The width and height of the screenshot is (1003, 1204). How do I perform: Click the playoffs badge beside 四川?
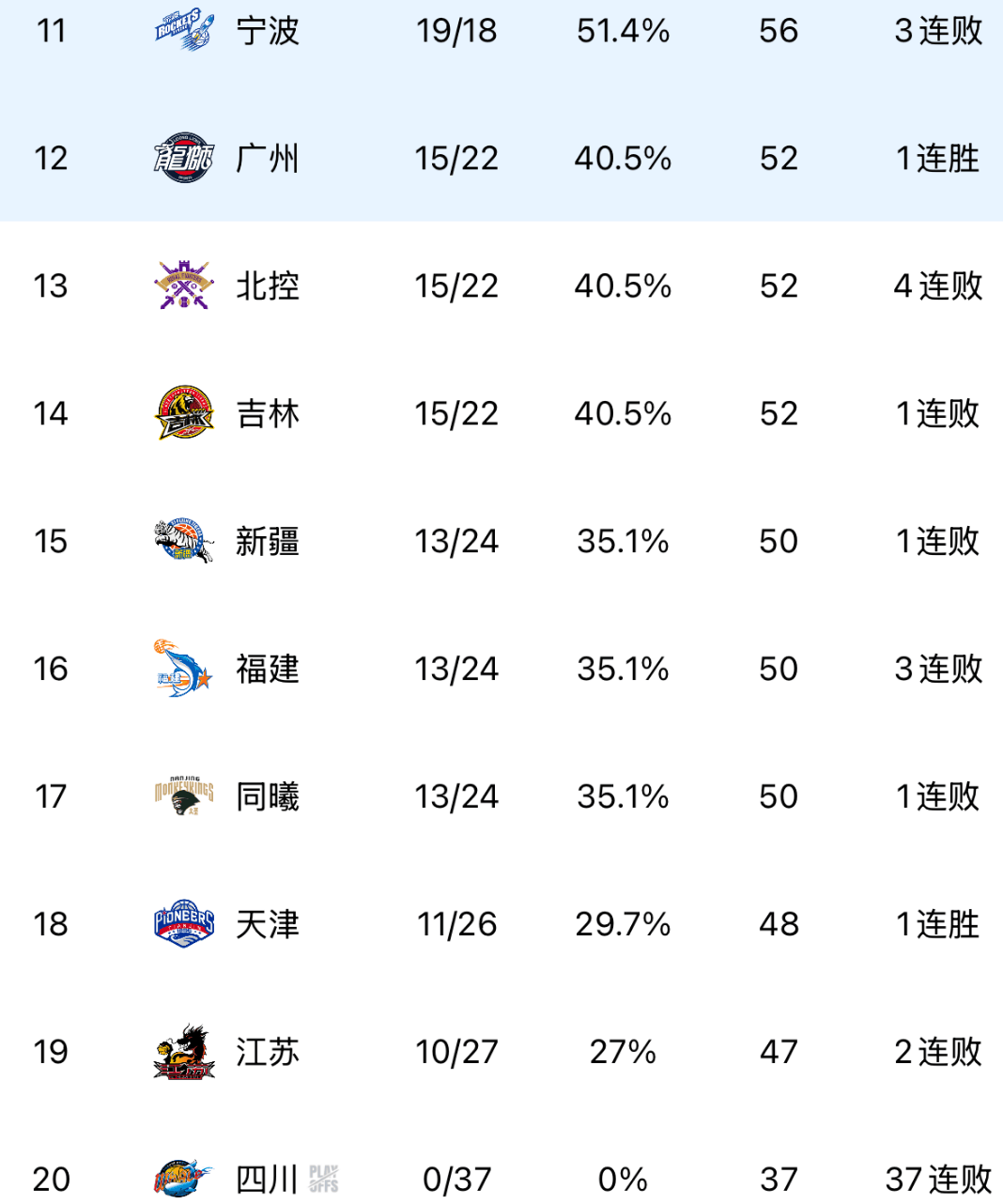[323, 1179]
